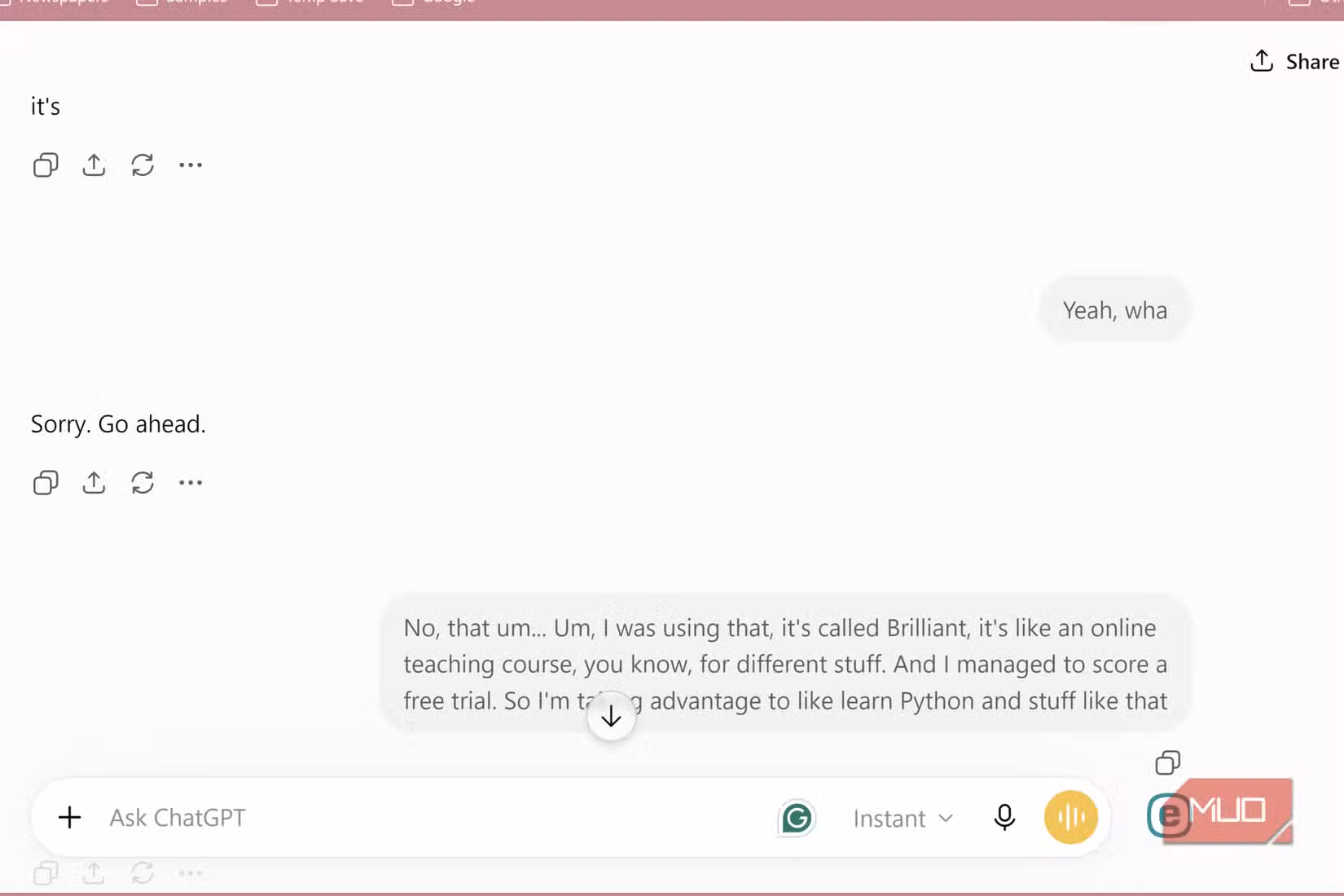Copy the Brilliant user message

[1168, 763]
